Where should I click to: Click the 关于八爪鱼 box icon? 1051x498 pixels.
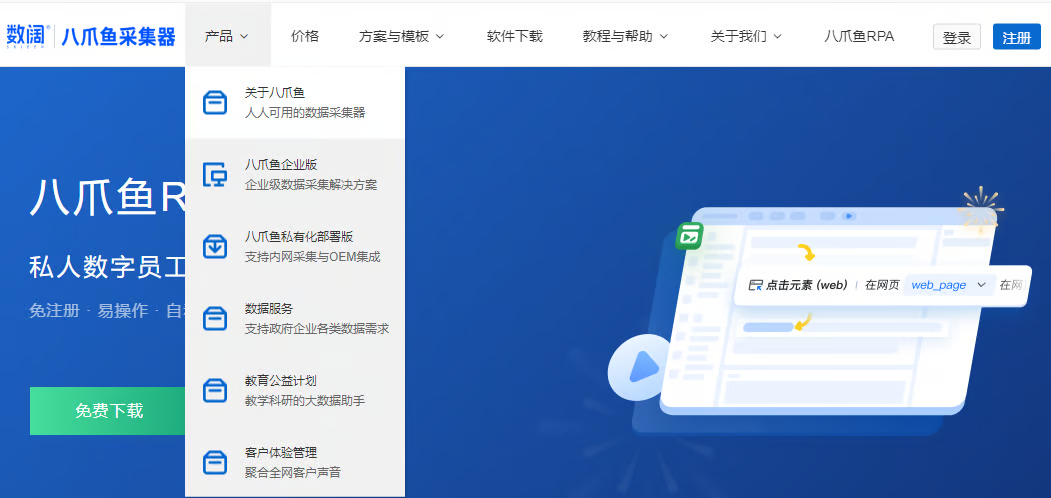(215, 103)
